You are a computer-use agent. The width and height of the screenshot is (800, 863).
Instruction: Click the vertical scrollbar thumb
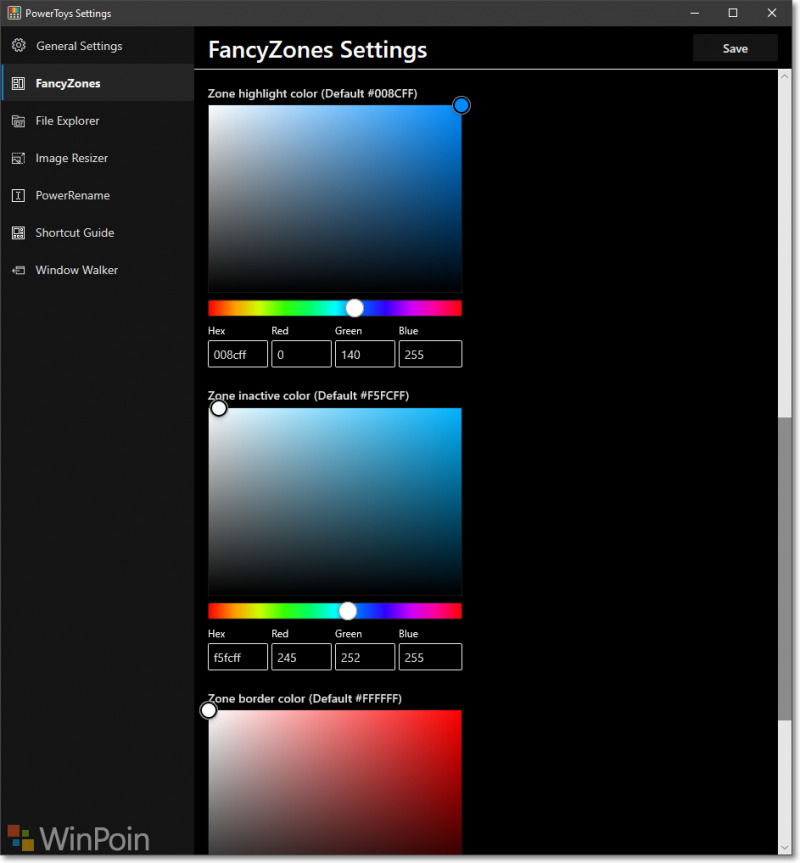(x=785, y=569)
